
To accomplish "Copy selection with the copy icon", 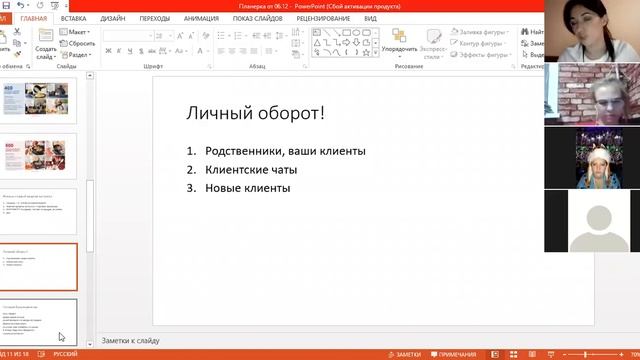I will pos(17,43).
